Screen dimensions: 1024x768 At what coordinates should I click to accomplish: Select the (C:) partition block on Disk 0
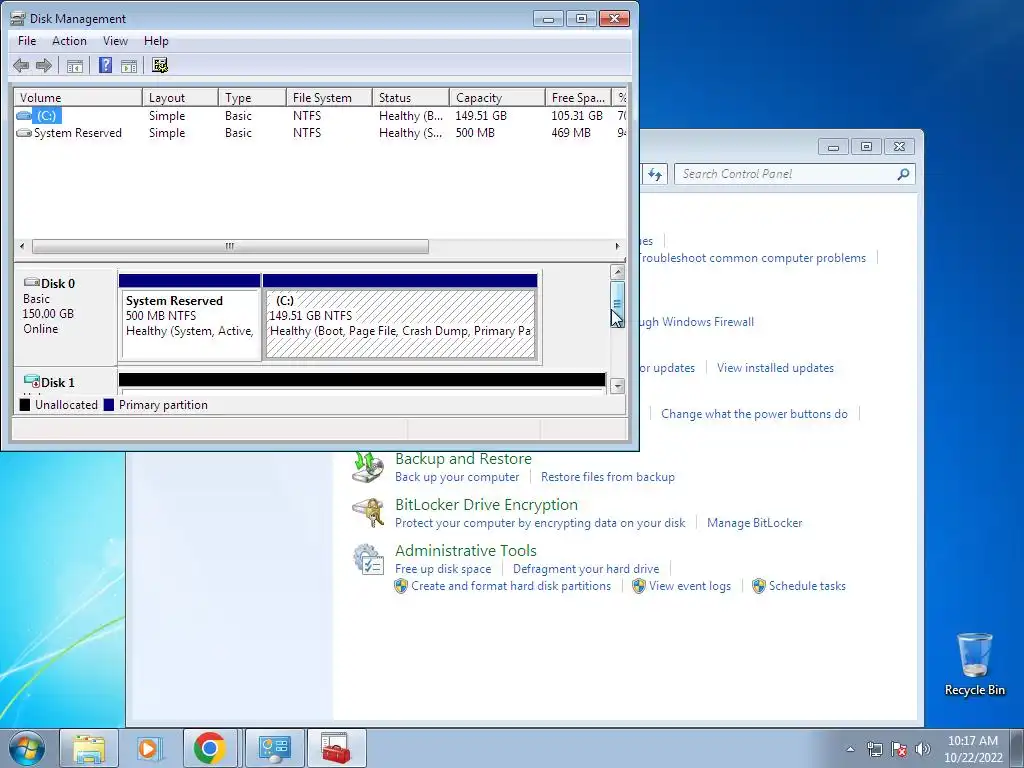pos(400,317)
